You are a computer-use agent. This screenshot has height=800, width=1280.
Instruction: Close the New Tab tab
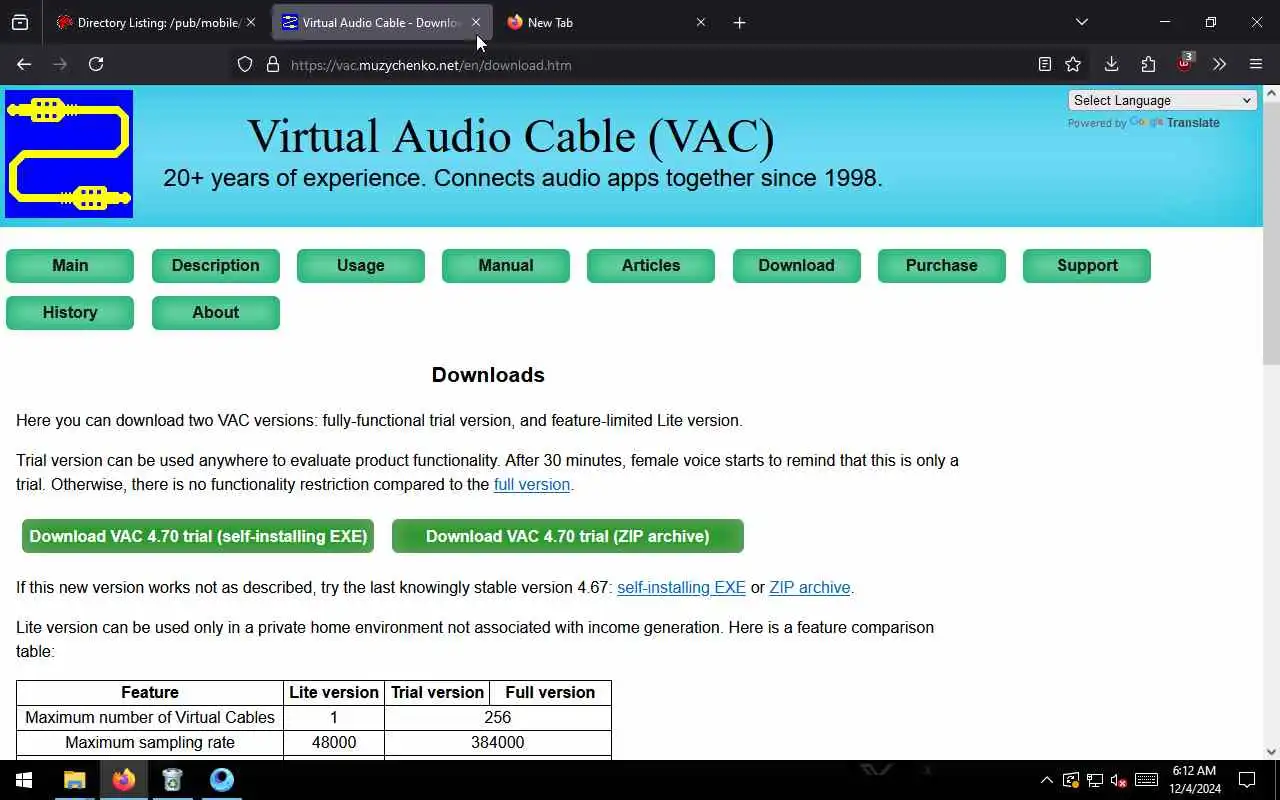(x=701, y=22)
